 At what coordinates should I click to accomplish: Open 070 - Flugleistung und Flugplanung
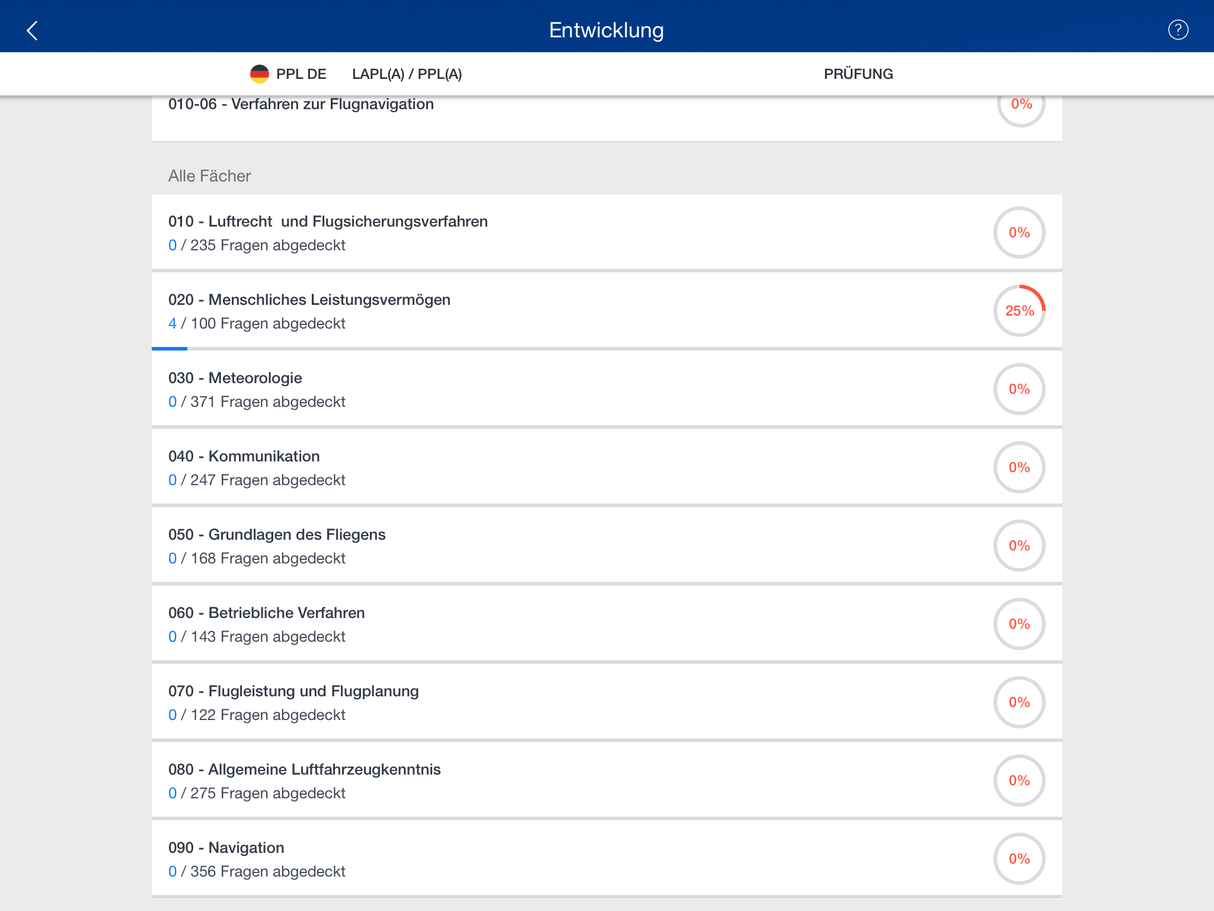coord(293,691)
